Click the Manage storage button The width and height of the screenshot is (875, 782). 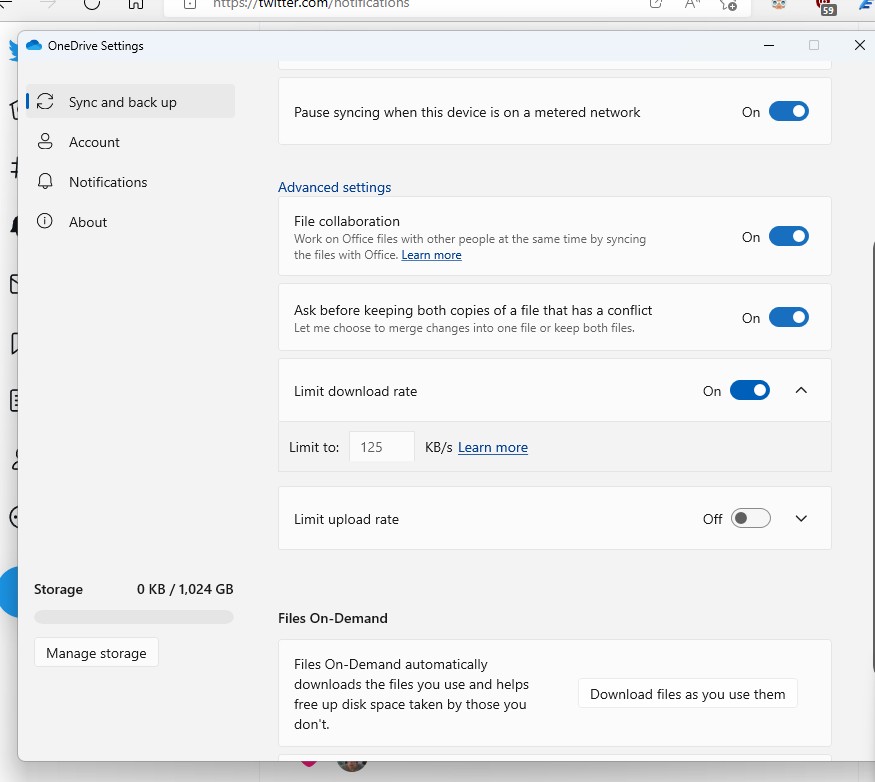[96, 653]
